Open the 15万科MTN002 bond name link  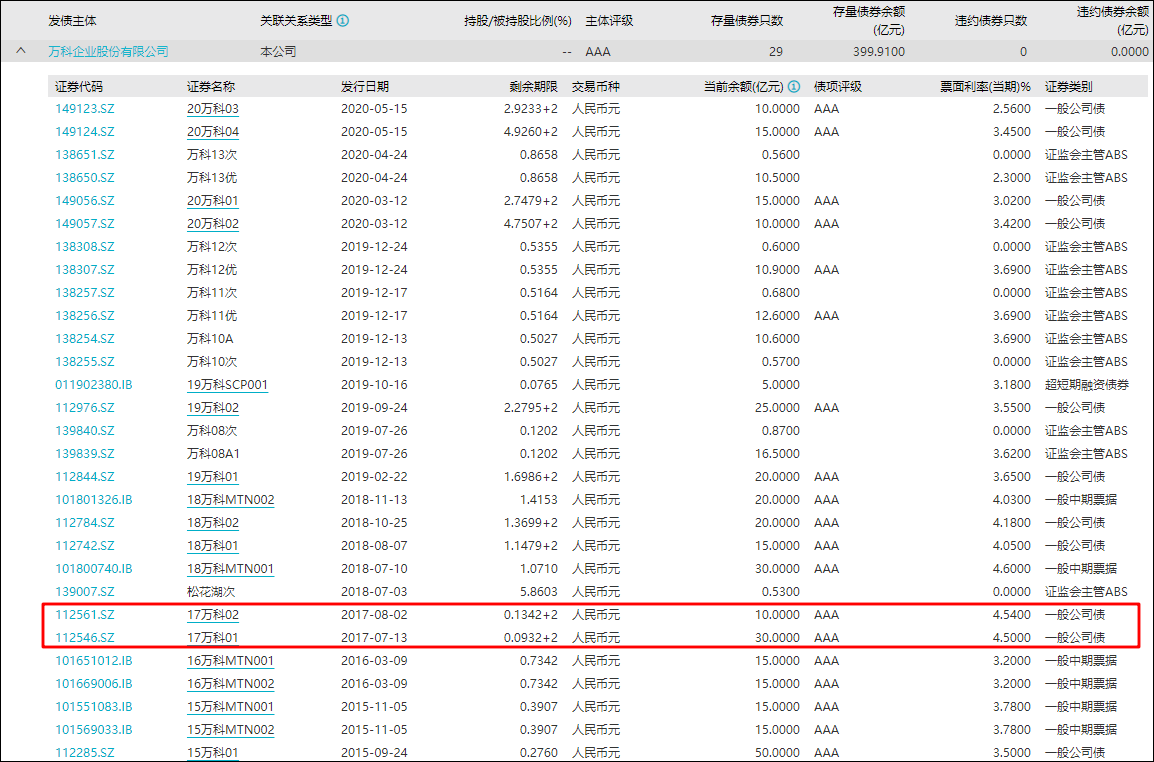point(230,730)
